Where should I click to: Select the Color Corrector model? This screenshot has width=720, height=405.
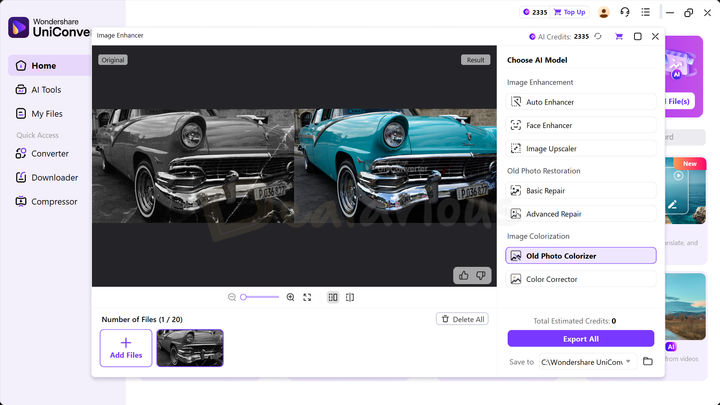coord(581,279)
